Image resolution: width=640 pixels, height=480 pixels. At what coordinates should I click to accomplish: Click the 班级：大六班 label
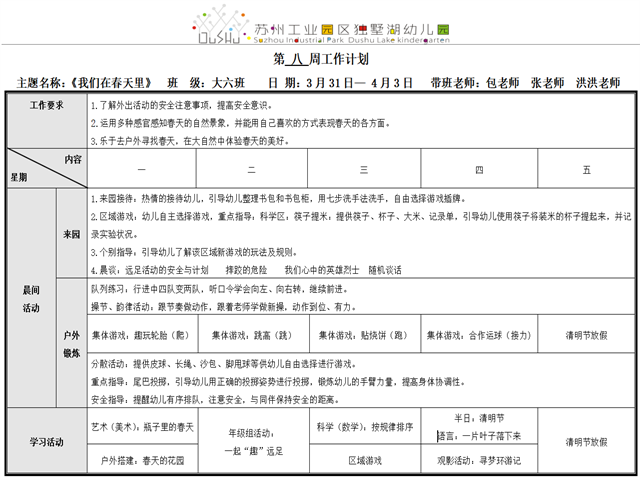coord(200,83)
